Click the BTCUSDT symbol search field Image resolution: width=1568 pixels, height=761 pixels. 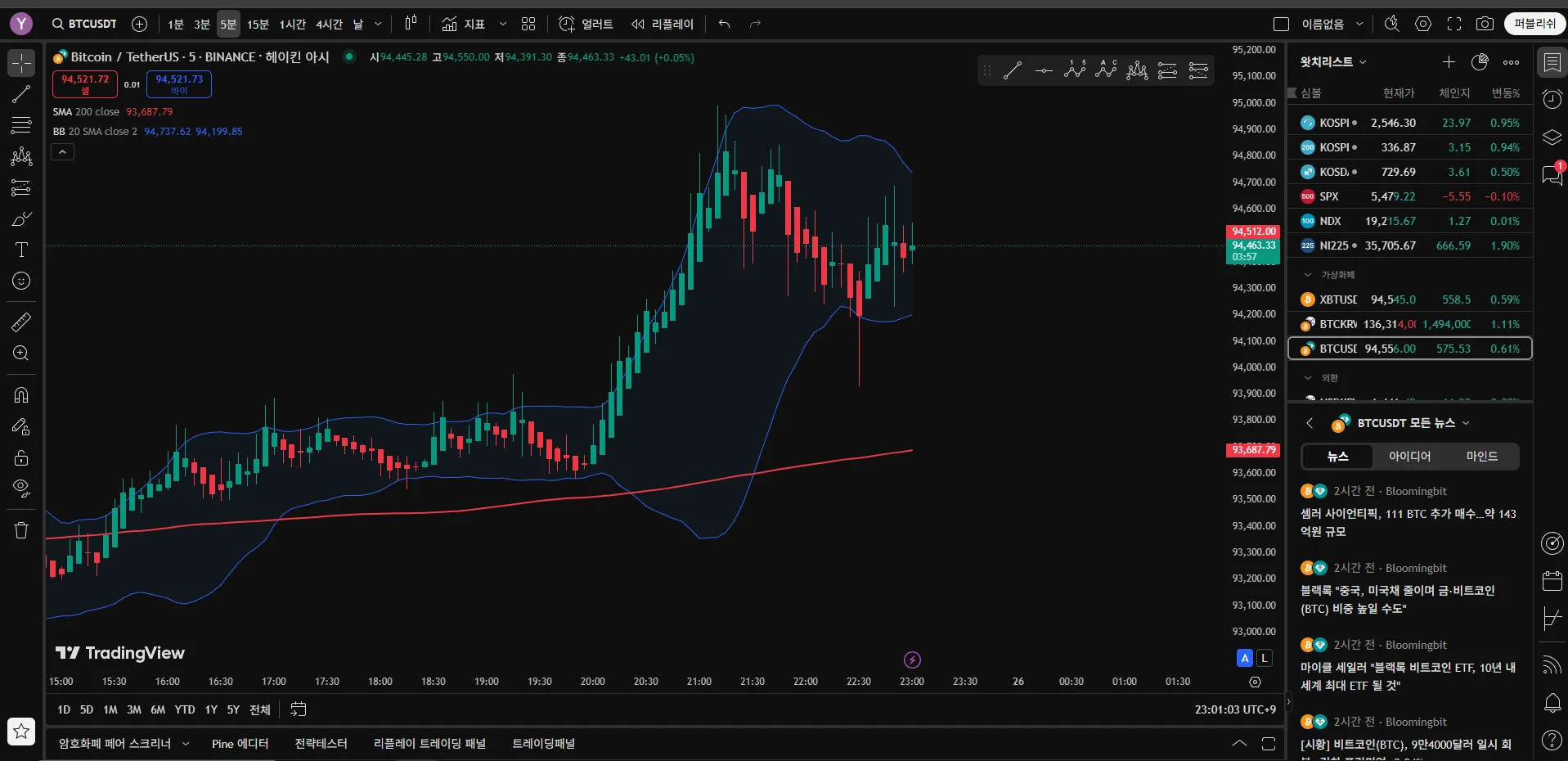85,24
